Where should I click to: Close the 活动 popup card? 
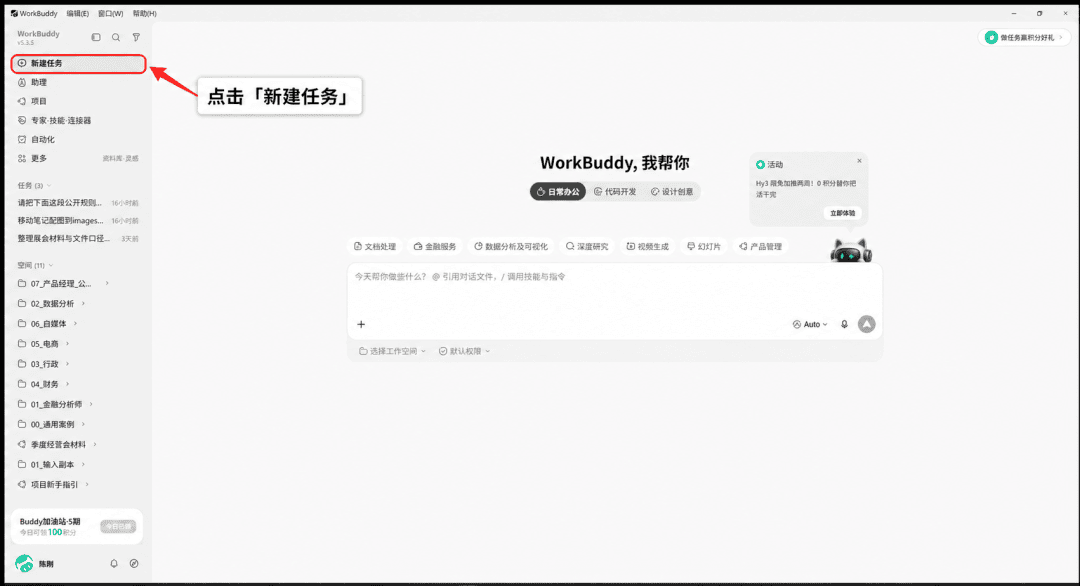point(859,161)
